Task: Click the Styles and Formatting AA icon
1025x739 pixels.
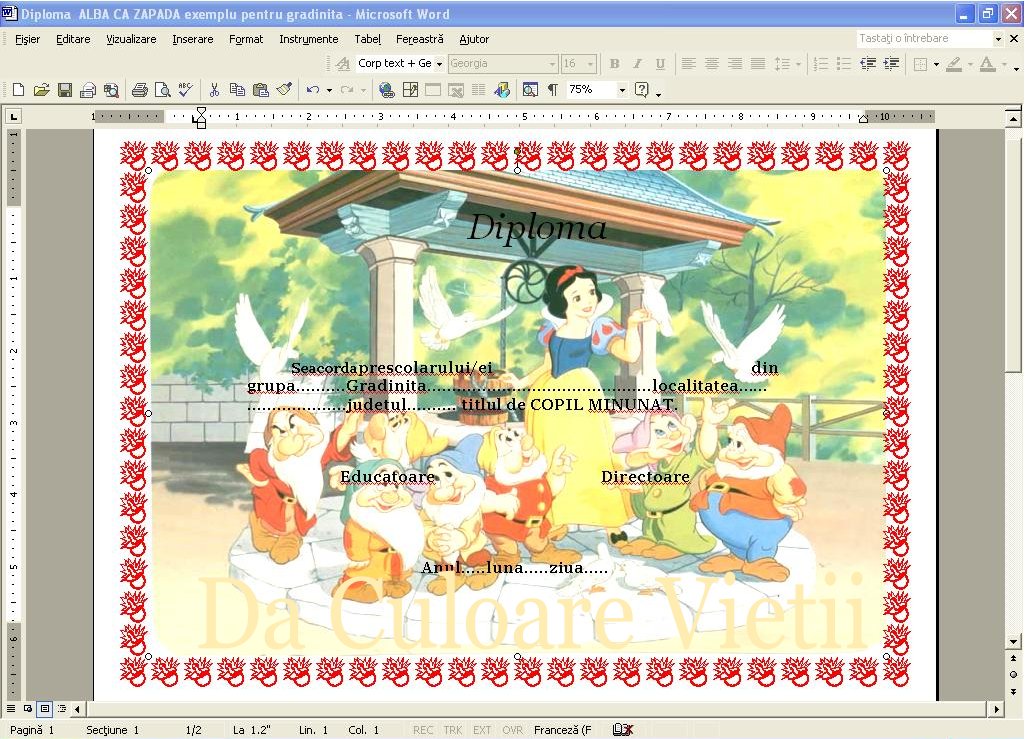Action: (343, 63)
